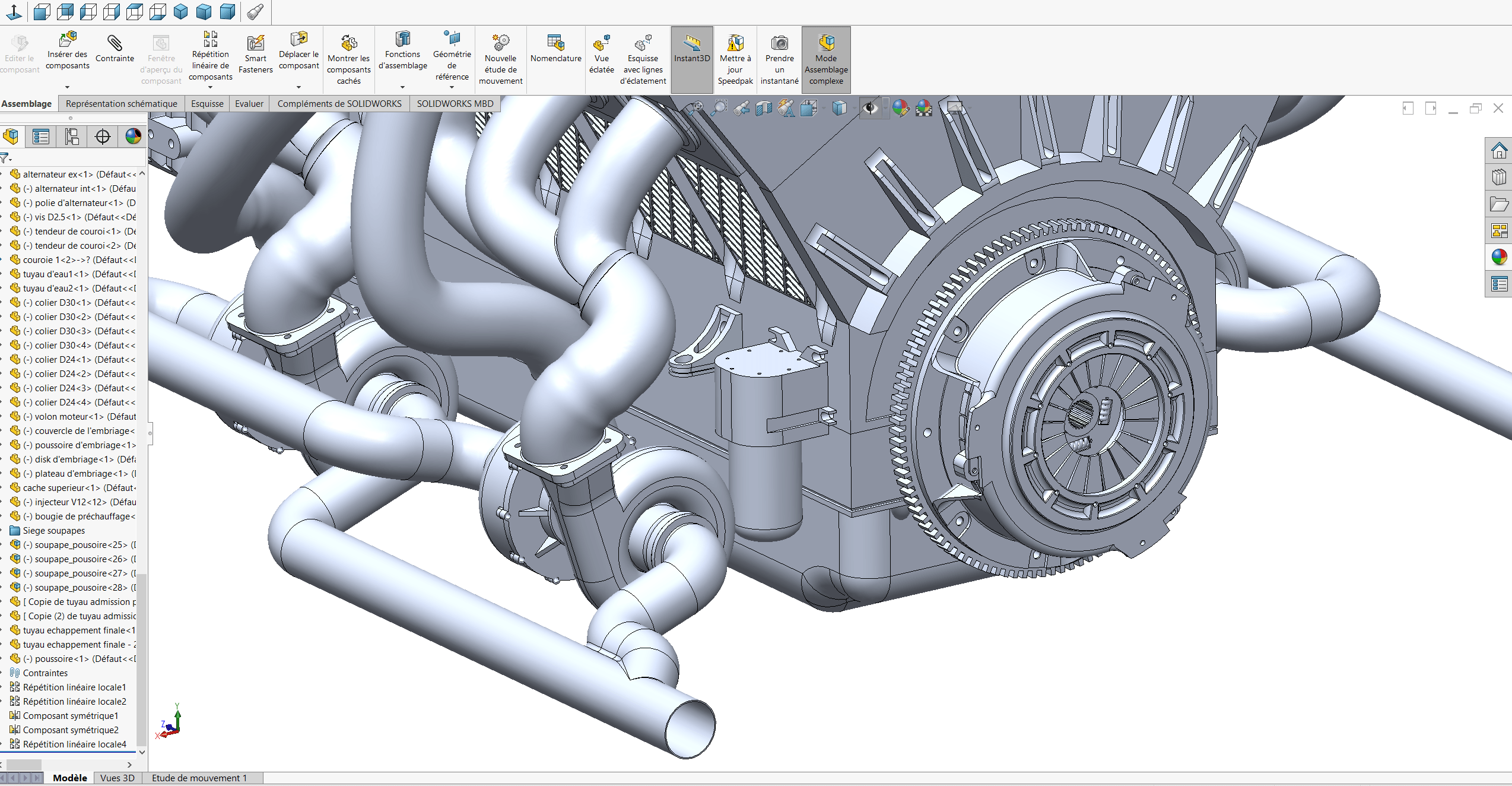Start Nouvelle étude de mouvement
1512x786 pixels.
click(x=501, y=59)
